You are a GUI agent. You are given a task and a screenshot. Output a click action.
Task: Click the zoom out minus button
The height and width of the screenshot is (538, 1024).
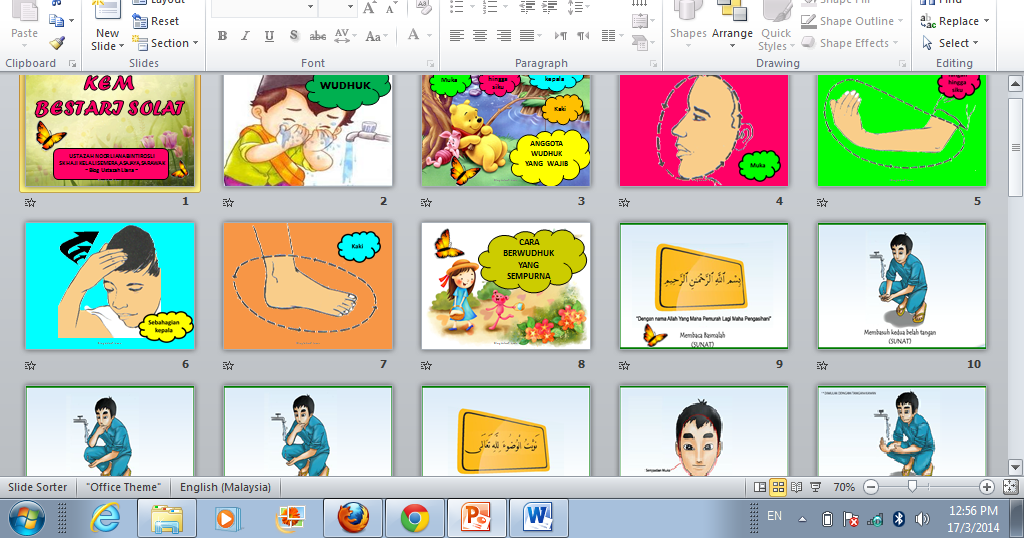pyautogui.click(x=871, y=487)
